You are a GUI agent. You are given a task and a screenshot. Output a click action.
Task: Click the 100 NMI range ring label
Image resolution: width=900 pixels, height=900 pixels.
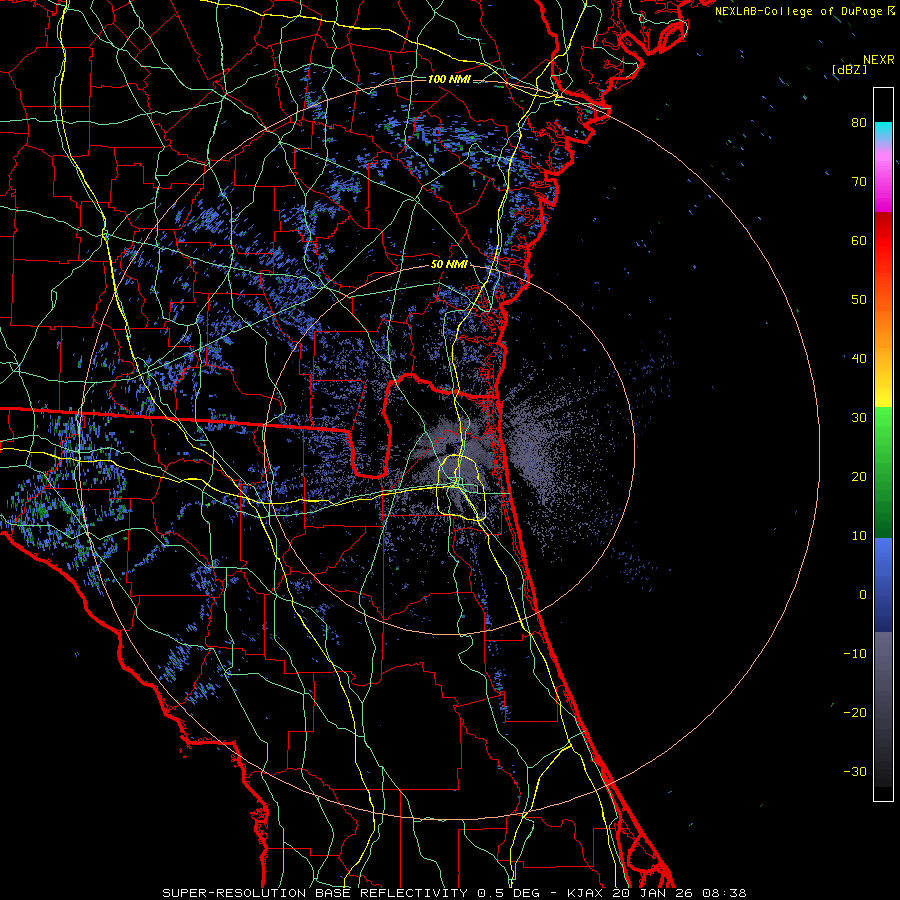point(449,79)
